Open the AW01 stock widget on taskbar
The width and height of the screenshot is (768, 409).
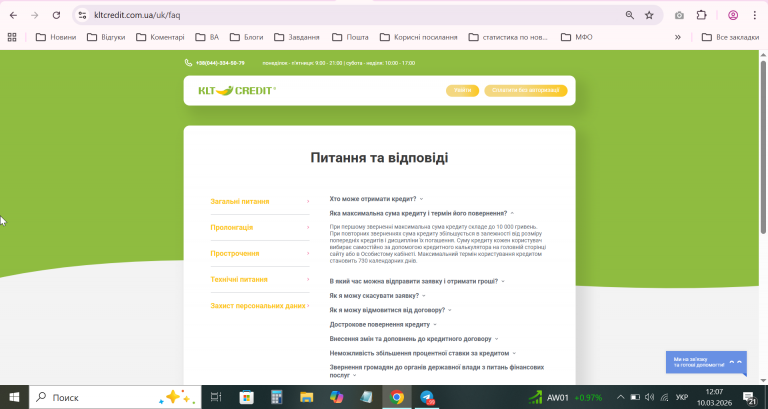click(x=565, y=397)
